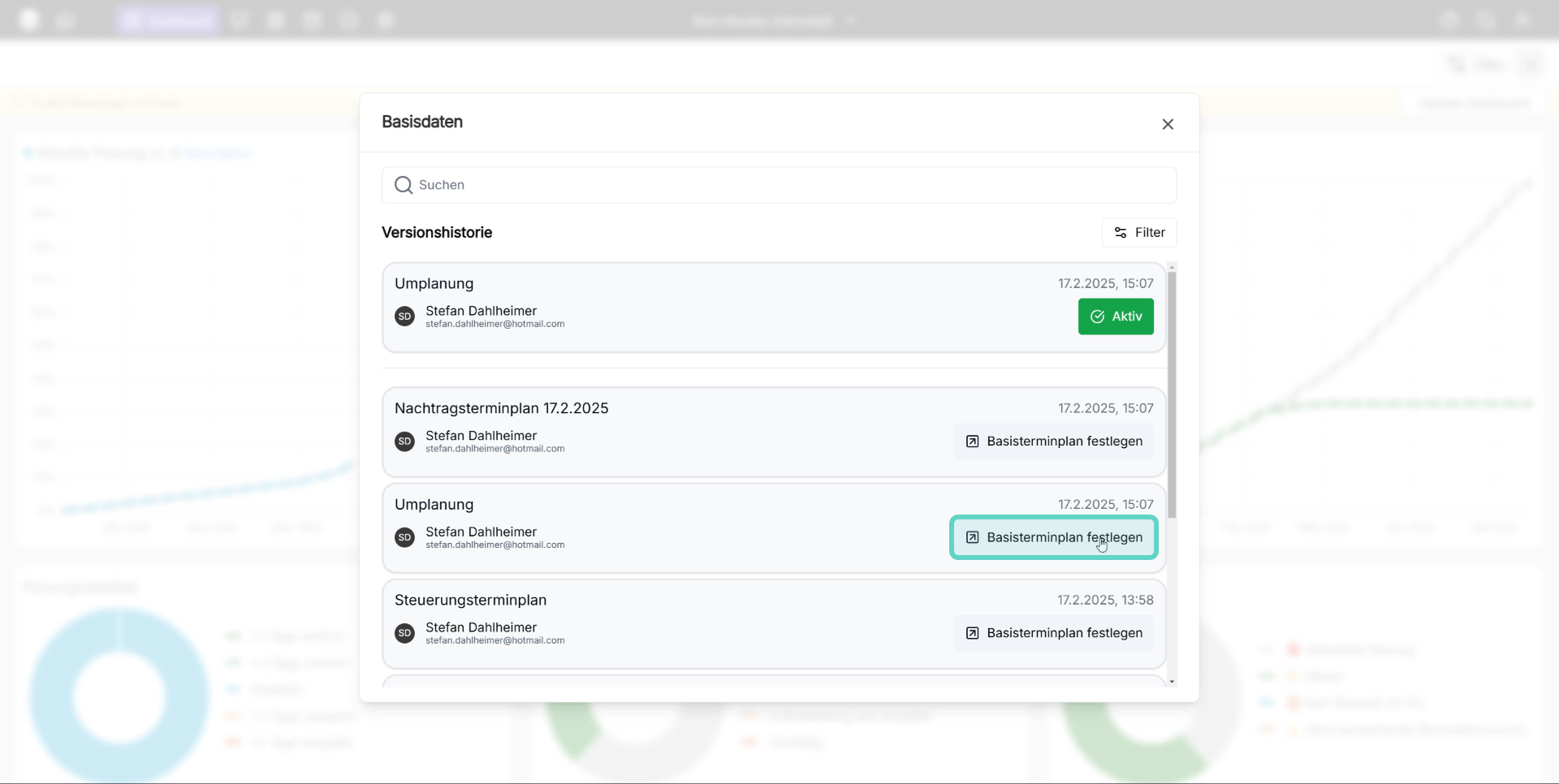Click the green Aktiv button
The width and height of the screenshot is (1559, 784).
1116,317
